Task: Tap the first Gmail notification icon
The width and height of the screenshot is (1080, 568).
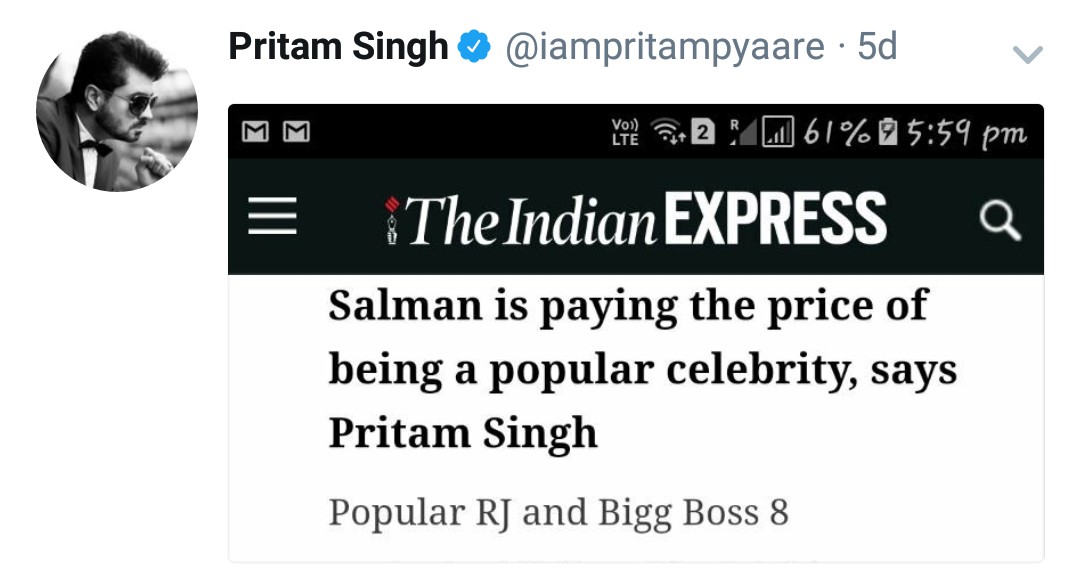Action: 256,131
